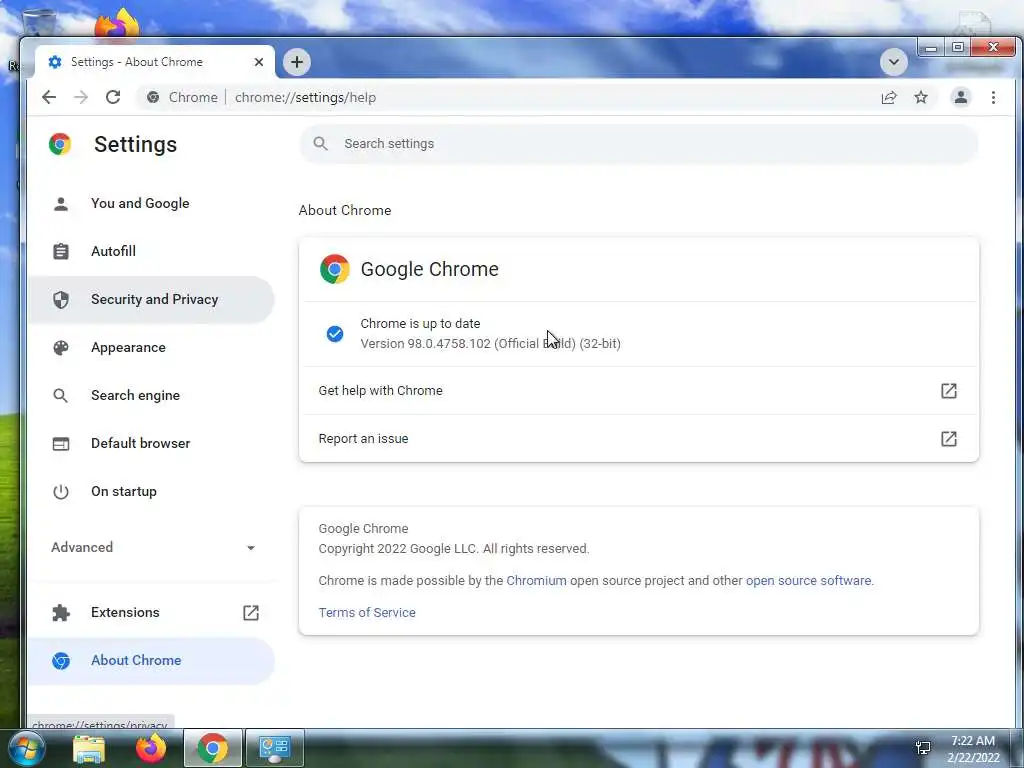The width and height of the screenshot is (1024, 768).
Task: Open Report an issue
Action: pos(639,439)
